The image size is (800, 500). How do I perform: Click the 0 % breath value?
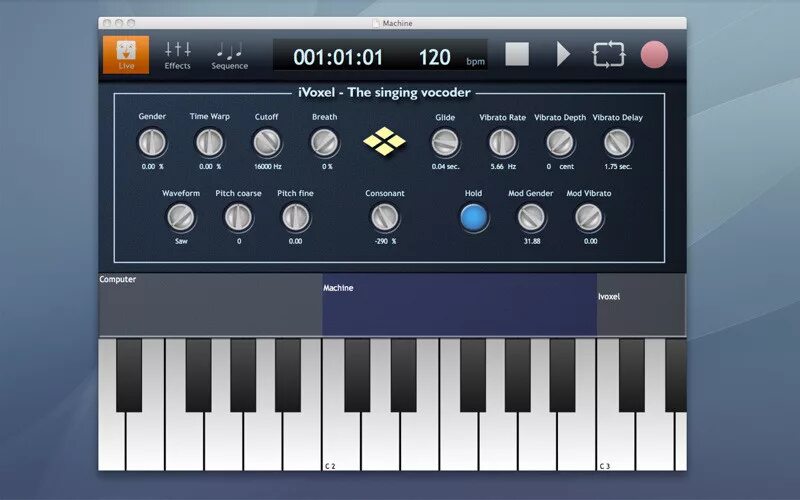(x=327, y=167)
